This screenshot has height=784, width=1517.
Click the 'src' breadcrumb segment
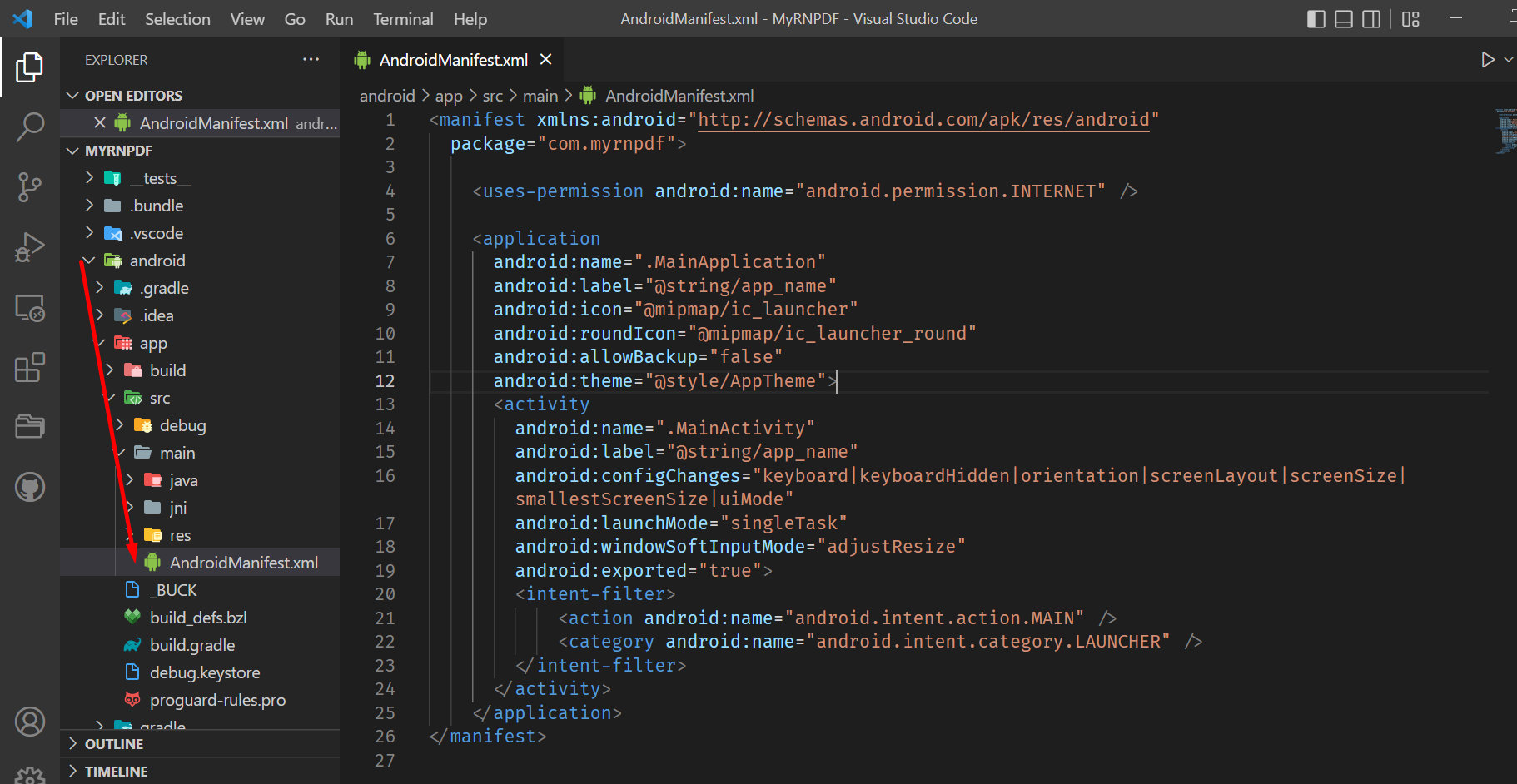tap(493, 96)
